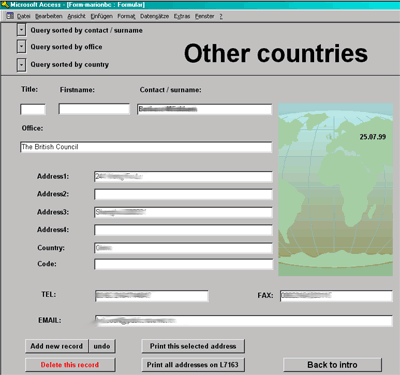Click the red Delete this record button
The height and width of the screenshot is (375, 400).
point(70,365)
